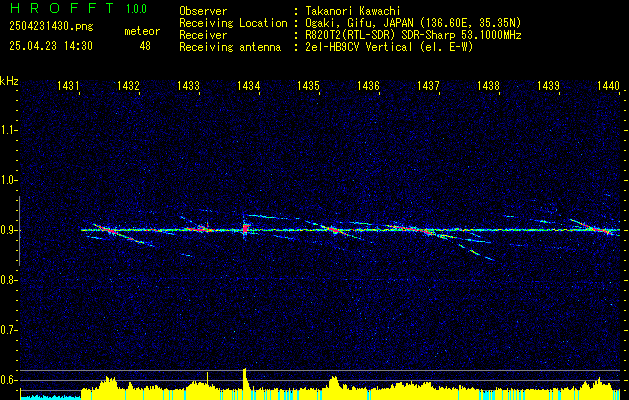The height and width of the screenshot is (400, 629).
Task: Click antenna value 2el-HB9CV Vertical
Action: [389, 47]
